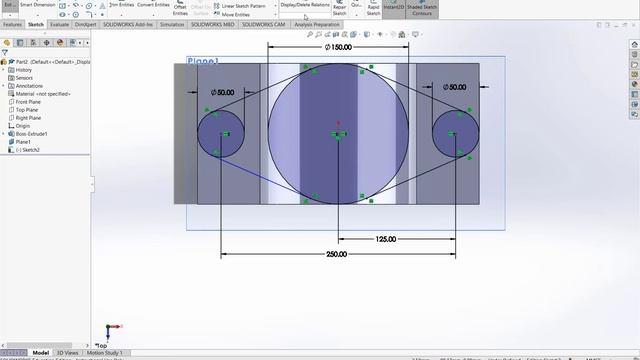This screenshot has height=360, width=640.
Task: Open Motion Study 1 tab
Action: tap(104, 353)
